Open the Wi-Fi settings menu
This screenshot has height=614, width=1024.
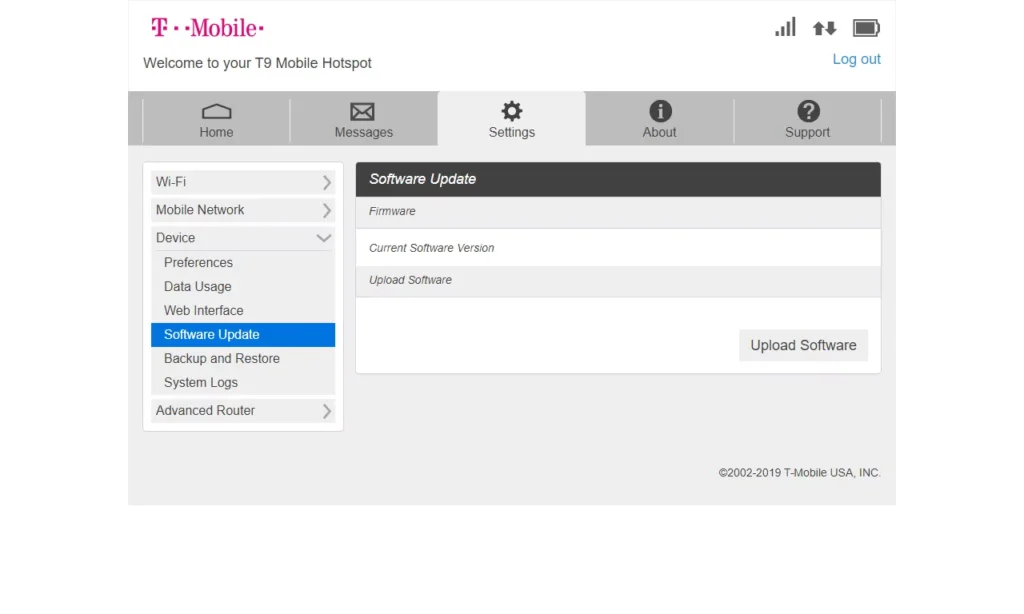point(243,182)
